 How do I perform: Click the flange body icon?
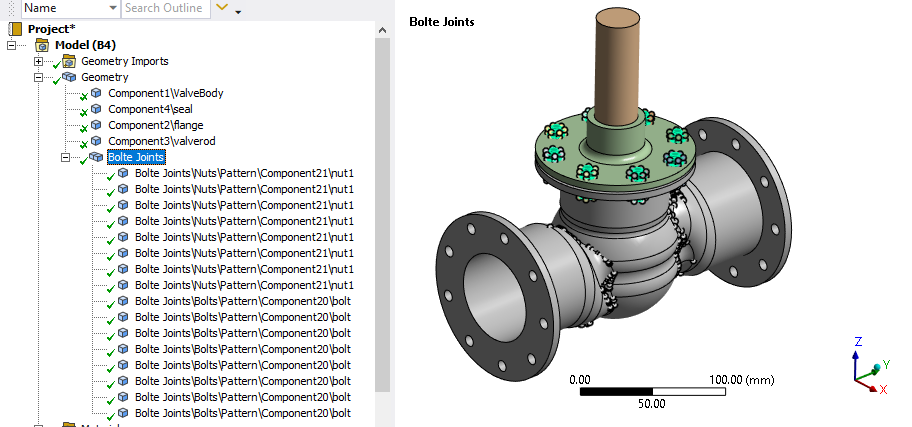click(x=96, y=125)
